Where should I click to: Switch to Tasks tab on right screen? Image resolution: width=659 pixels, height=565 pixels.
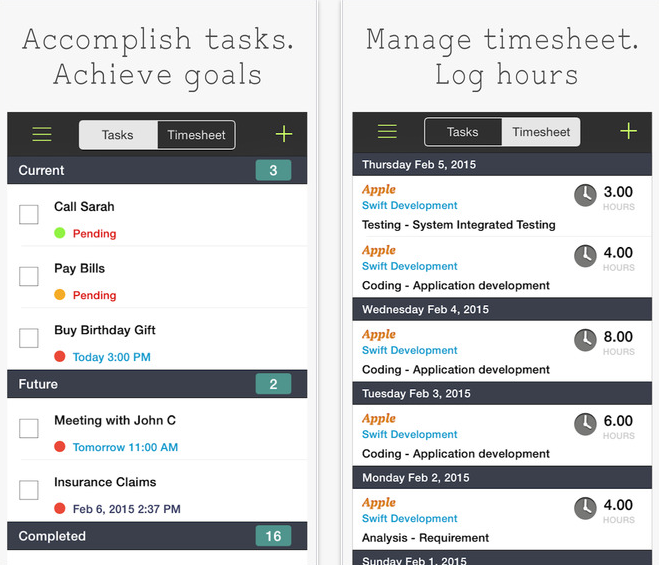(462, 132)
